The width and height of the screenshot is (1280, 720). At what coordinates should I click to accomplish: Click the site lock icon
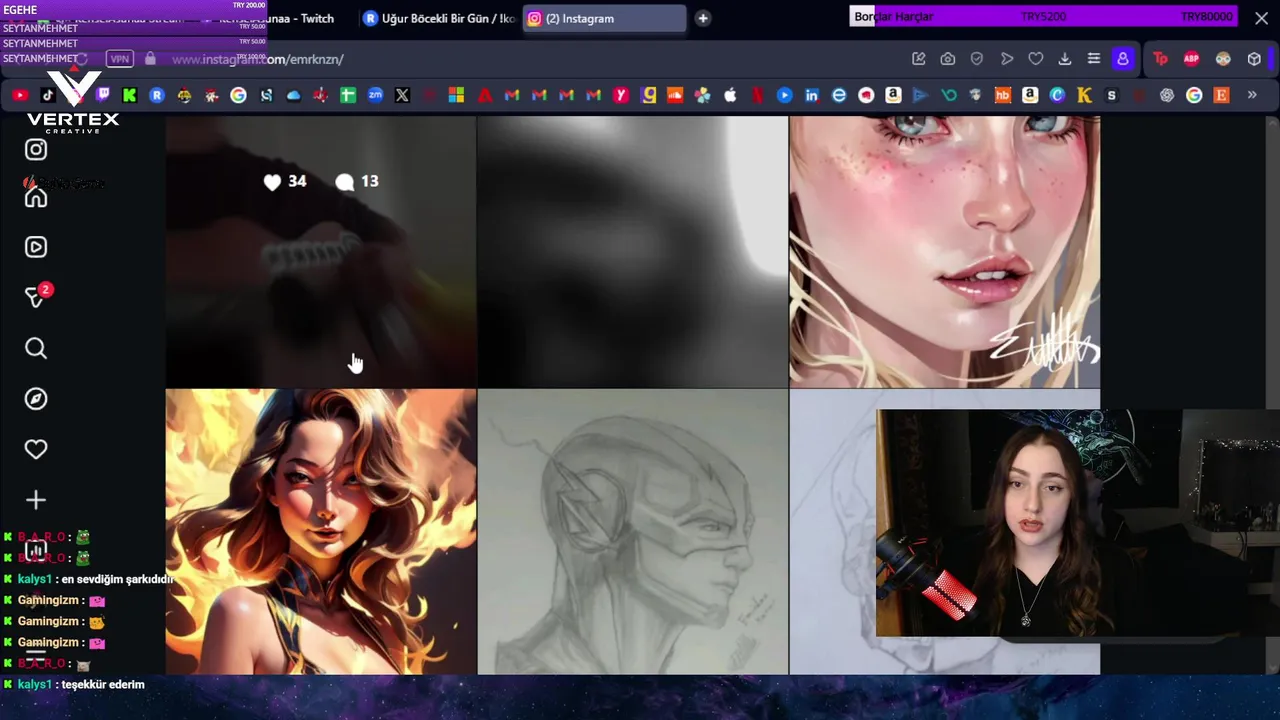pyautogui.click(x=150, y=59)
